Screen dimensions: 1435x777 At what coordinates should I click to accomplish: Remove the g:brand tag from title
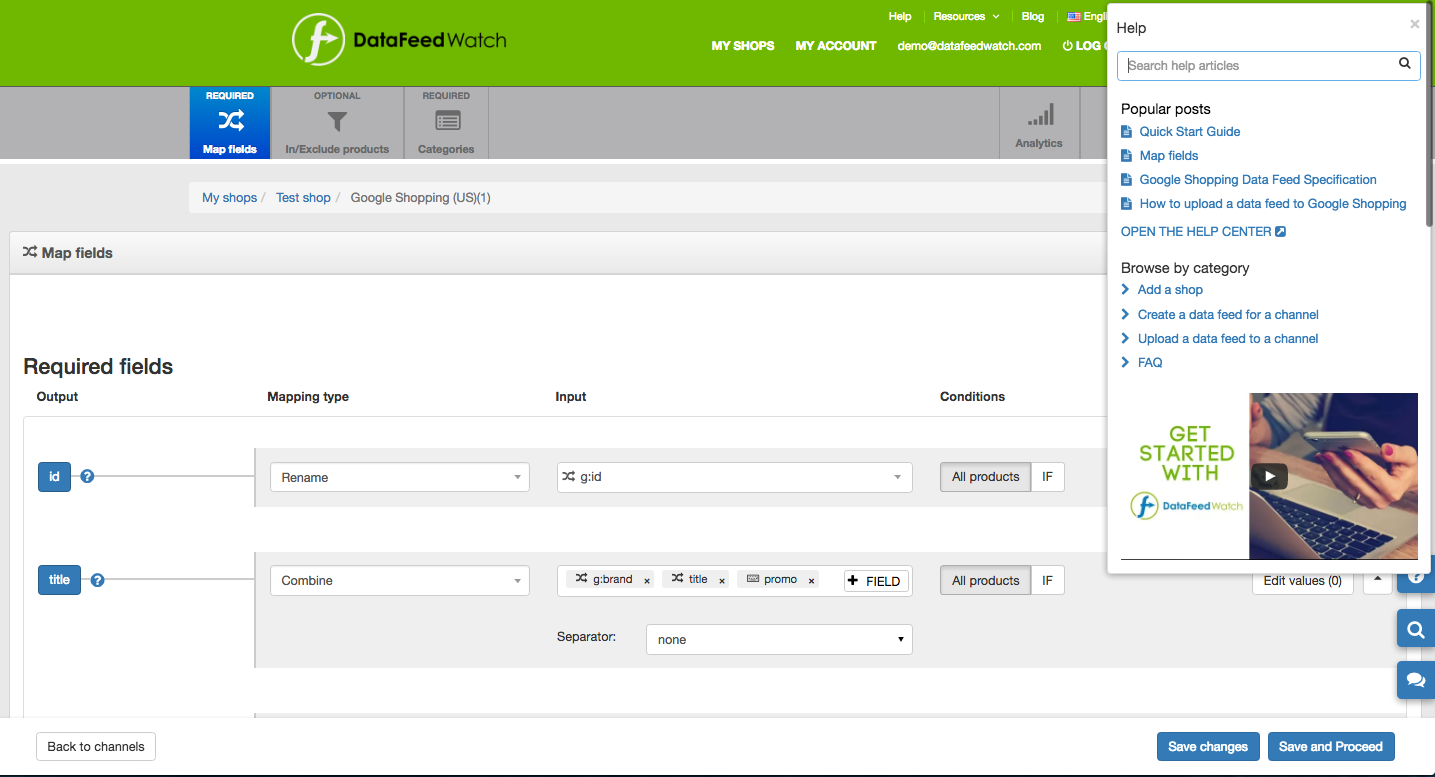(x=647, y=581)
